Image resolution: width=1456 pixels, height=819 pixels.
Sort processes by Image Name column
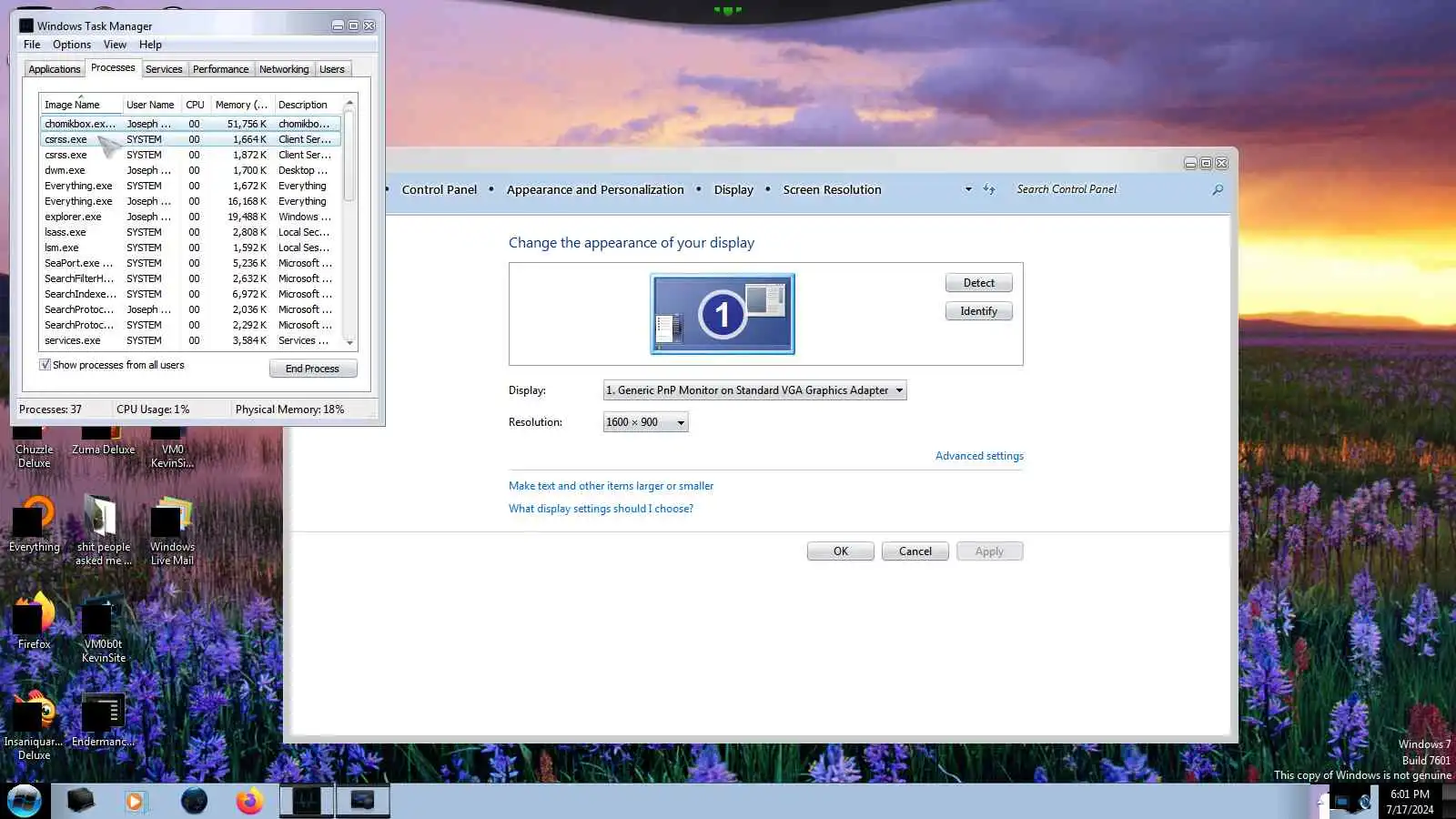(80, 105)
